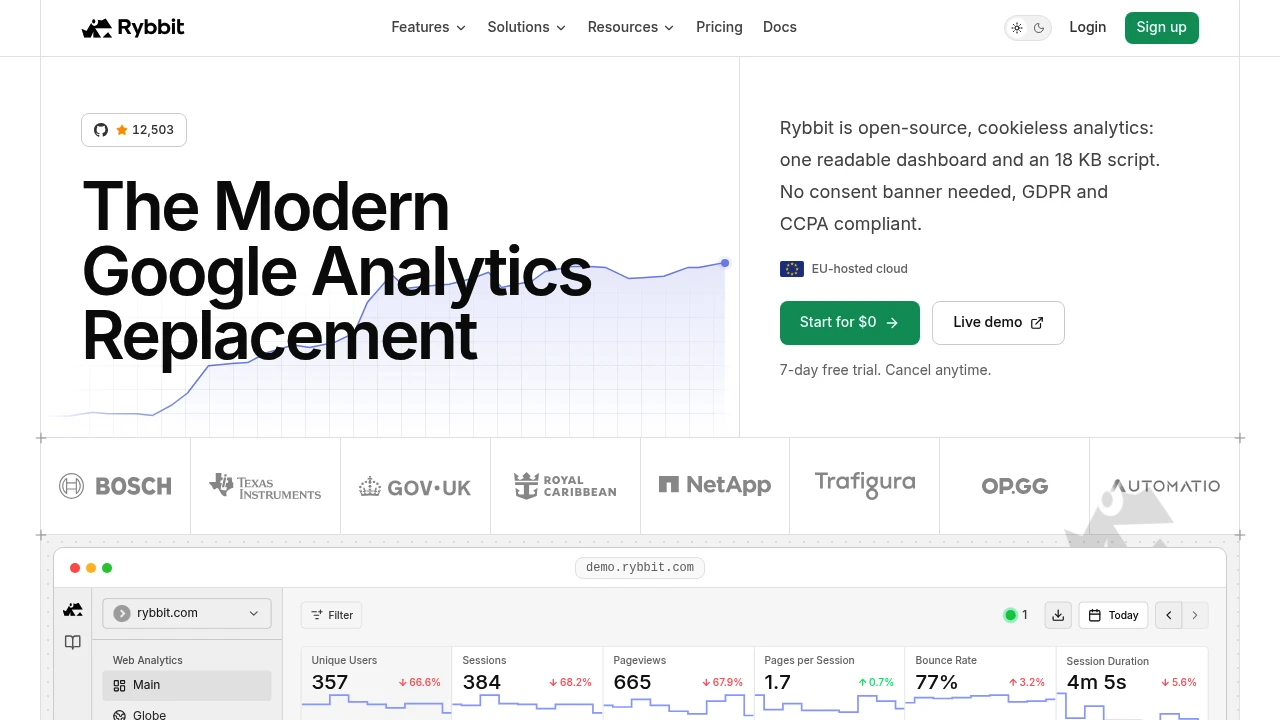Image resolution: width=1280 pixels, height=720 pixels.
Task: Click the download icon in demo toolbar
Action: click(x=1058, y=615)
